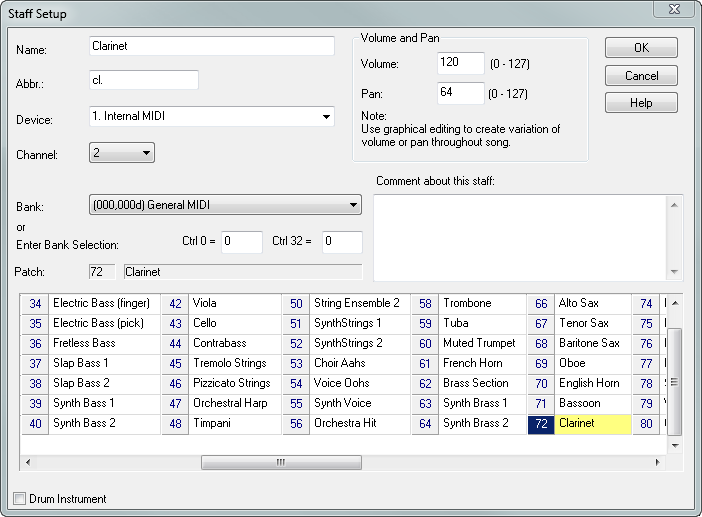Click the Volume value field
Viewport: 702px width, 517px height.
[x=460, y=64]
